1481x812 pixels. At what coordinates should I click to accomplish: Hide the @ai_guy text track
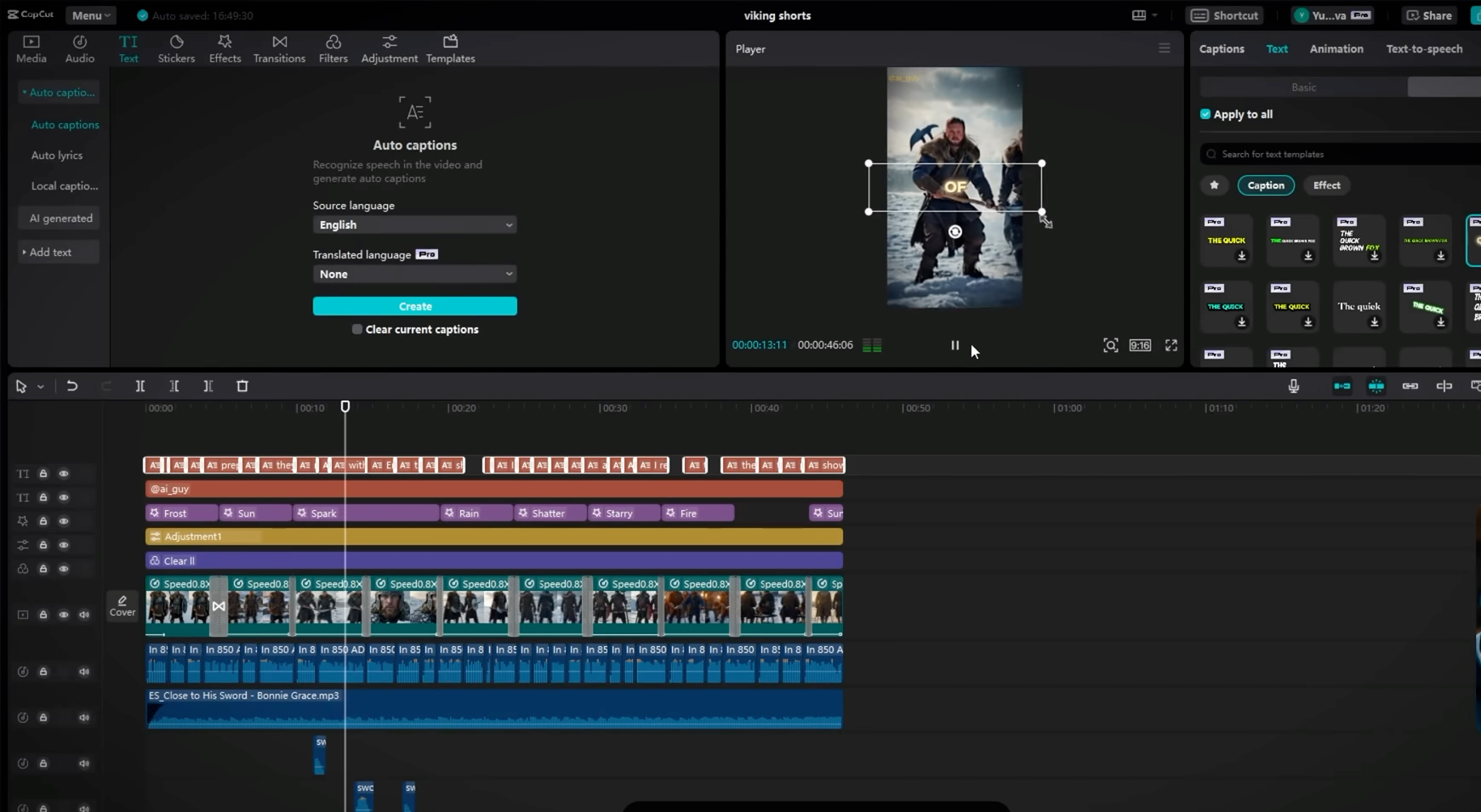pyautogui.click(x=64, y=497)
